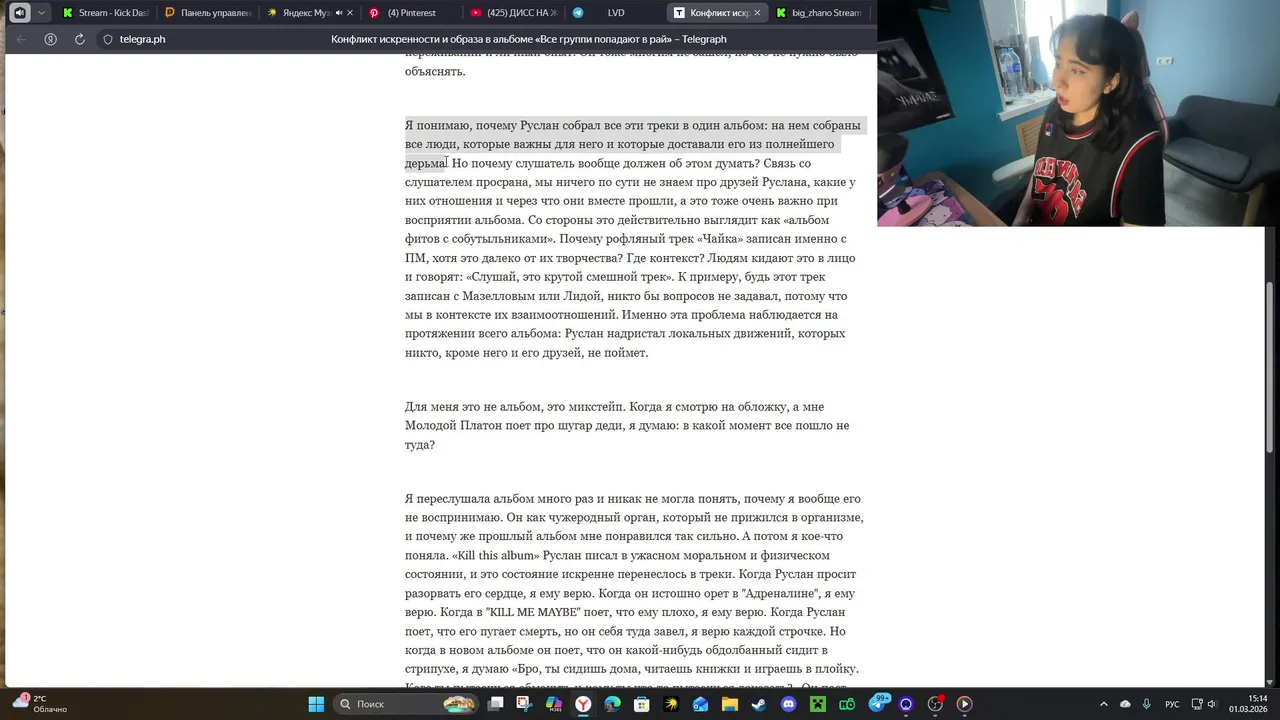Open the yellow starburst app in the taskbar
The height and width of the screenshot is (720, 1280).
(671, 704)
